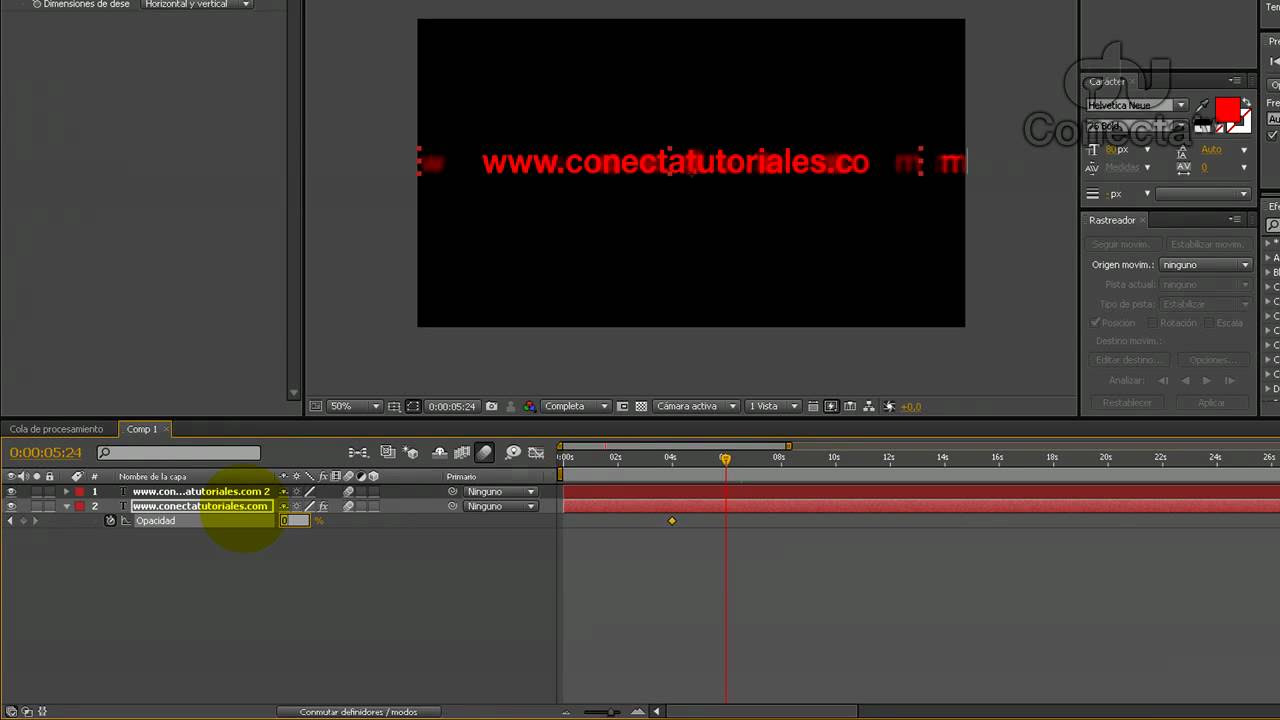Expand layer 1 properties triangle

pyautogui.click(x=67, y=492)
